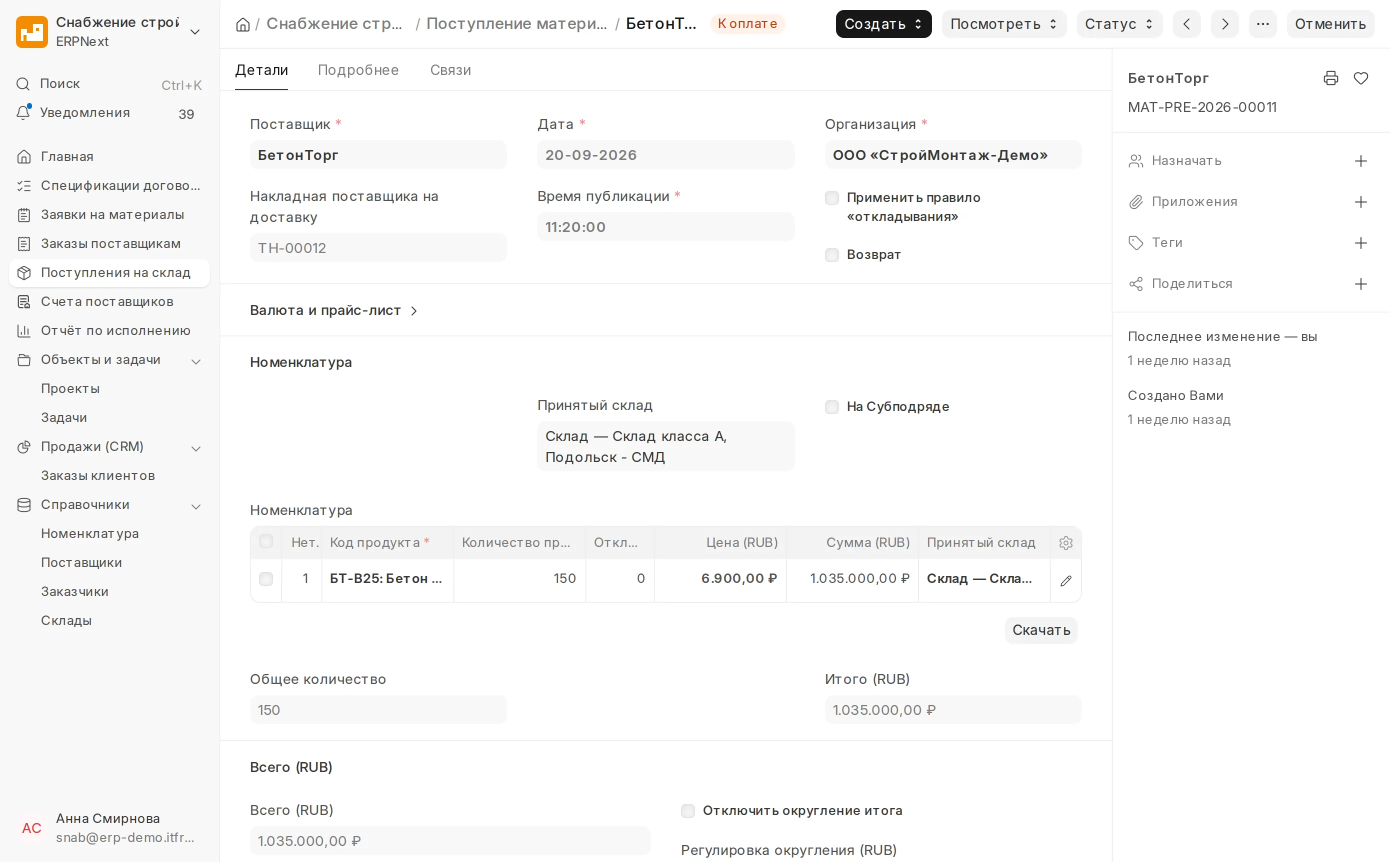The width and height of the screenshot is (1400, 862).
Task: Open Поиск in the sidebar
Action: pyautogui.click(x=109, y=84)
